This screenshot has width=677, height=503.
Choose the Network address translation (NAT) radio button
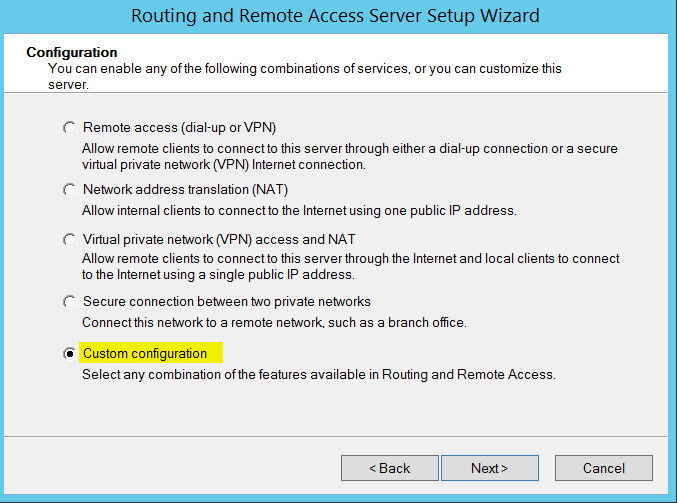point(69,190)
